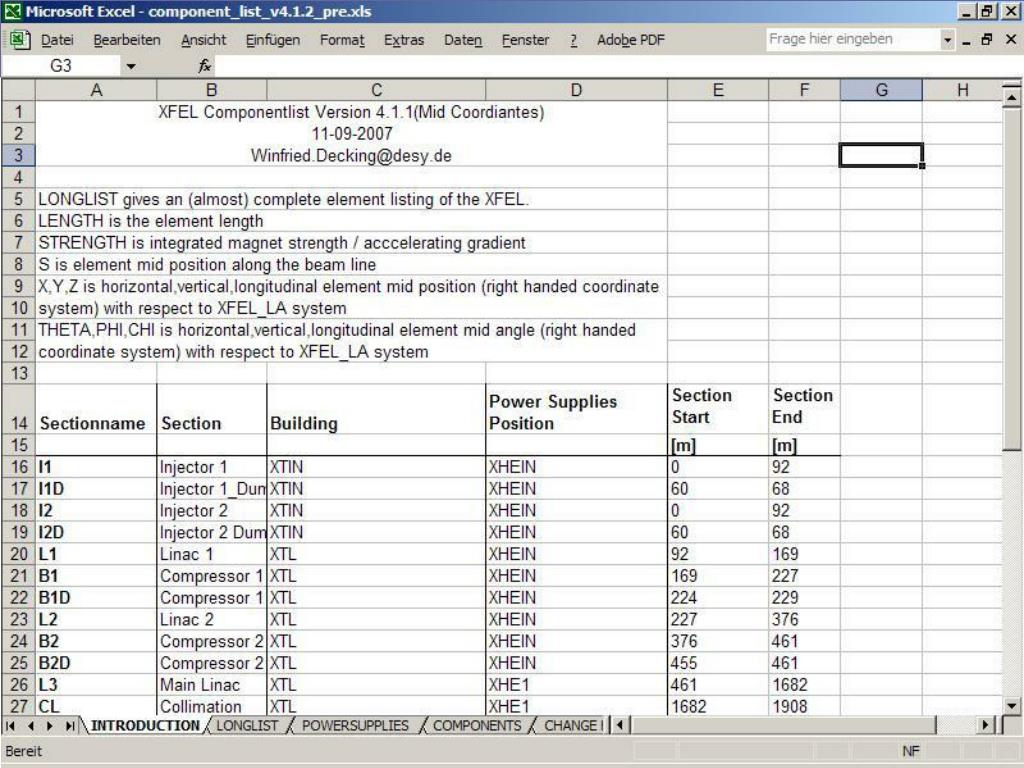1024x768 pixels.
Task: Click section end value 1682
Action: [804, 684]
